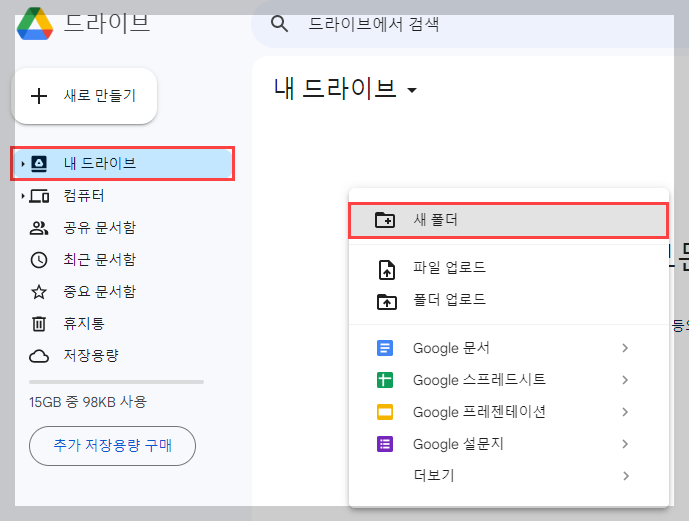Image resolution: width=689 pixels, height=521 pixels.
Task: Select Google 문서 menu item
Action: click(509, 348)
